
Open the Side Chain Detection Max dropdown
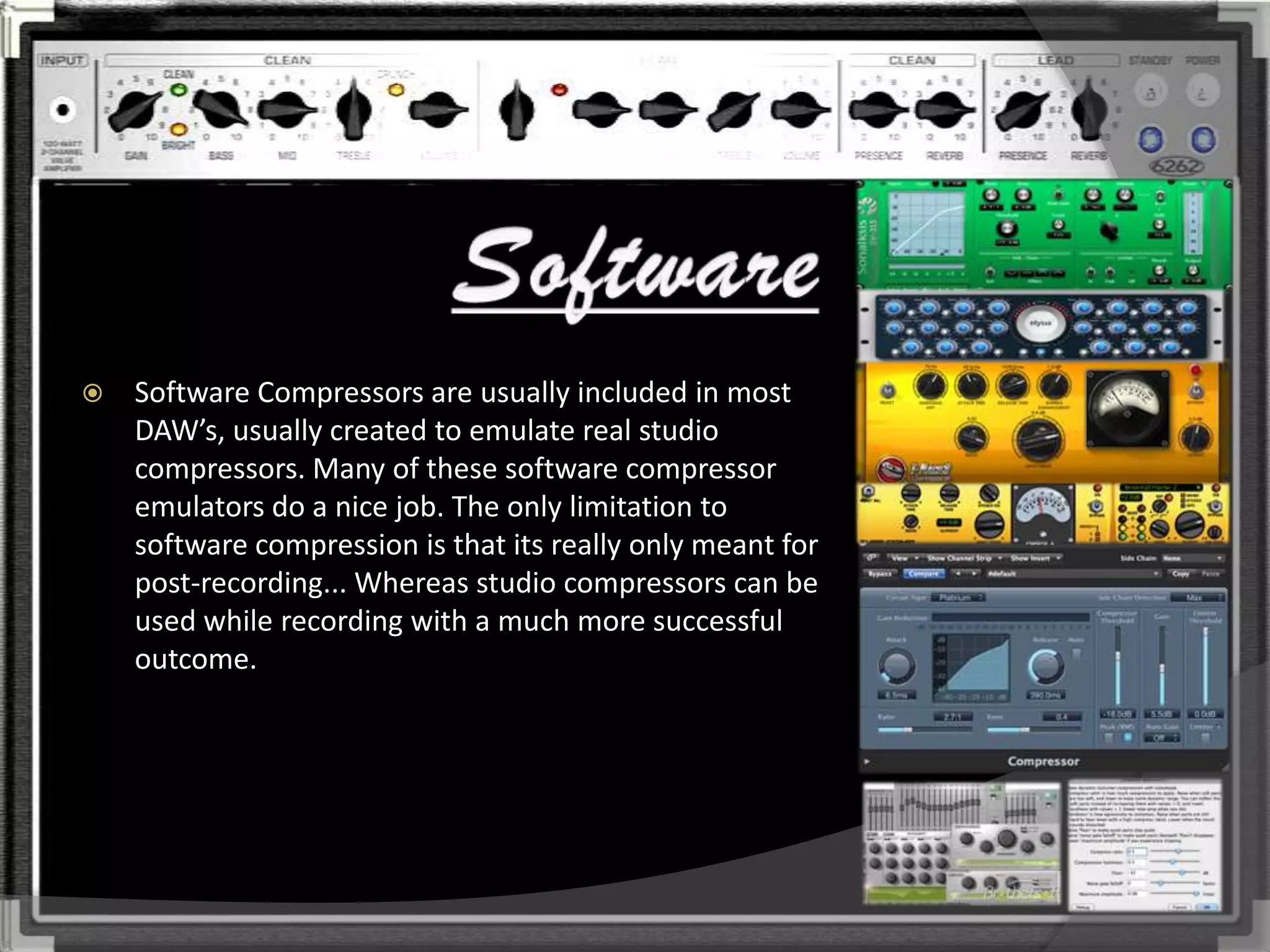(1198, 597)
